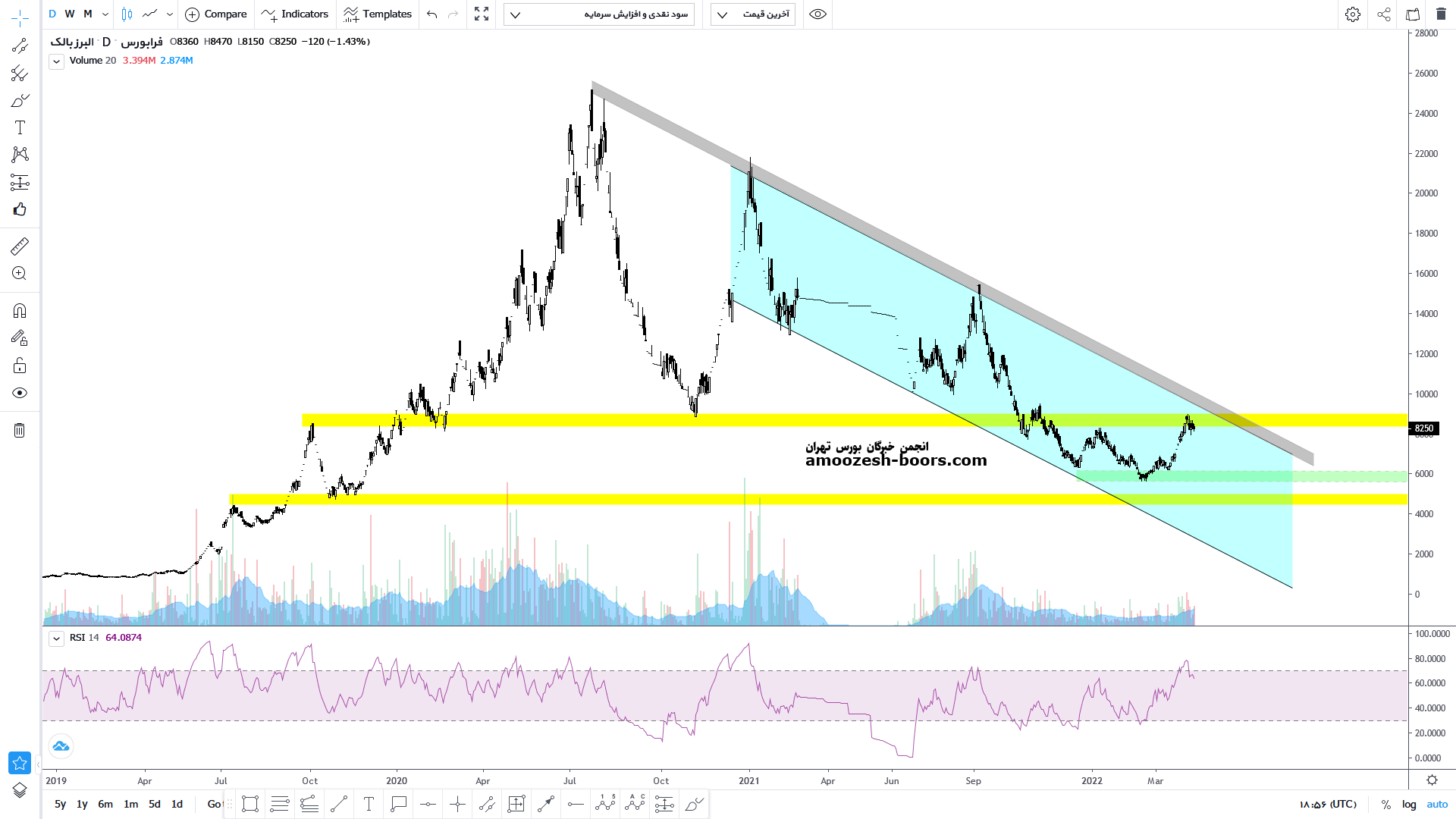
Task: Open the Indicators menu
Action: click(295, 14)
